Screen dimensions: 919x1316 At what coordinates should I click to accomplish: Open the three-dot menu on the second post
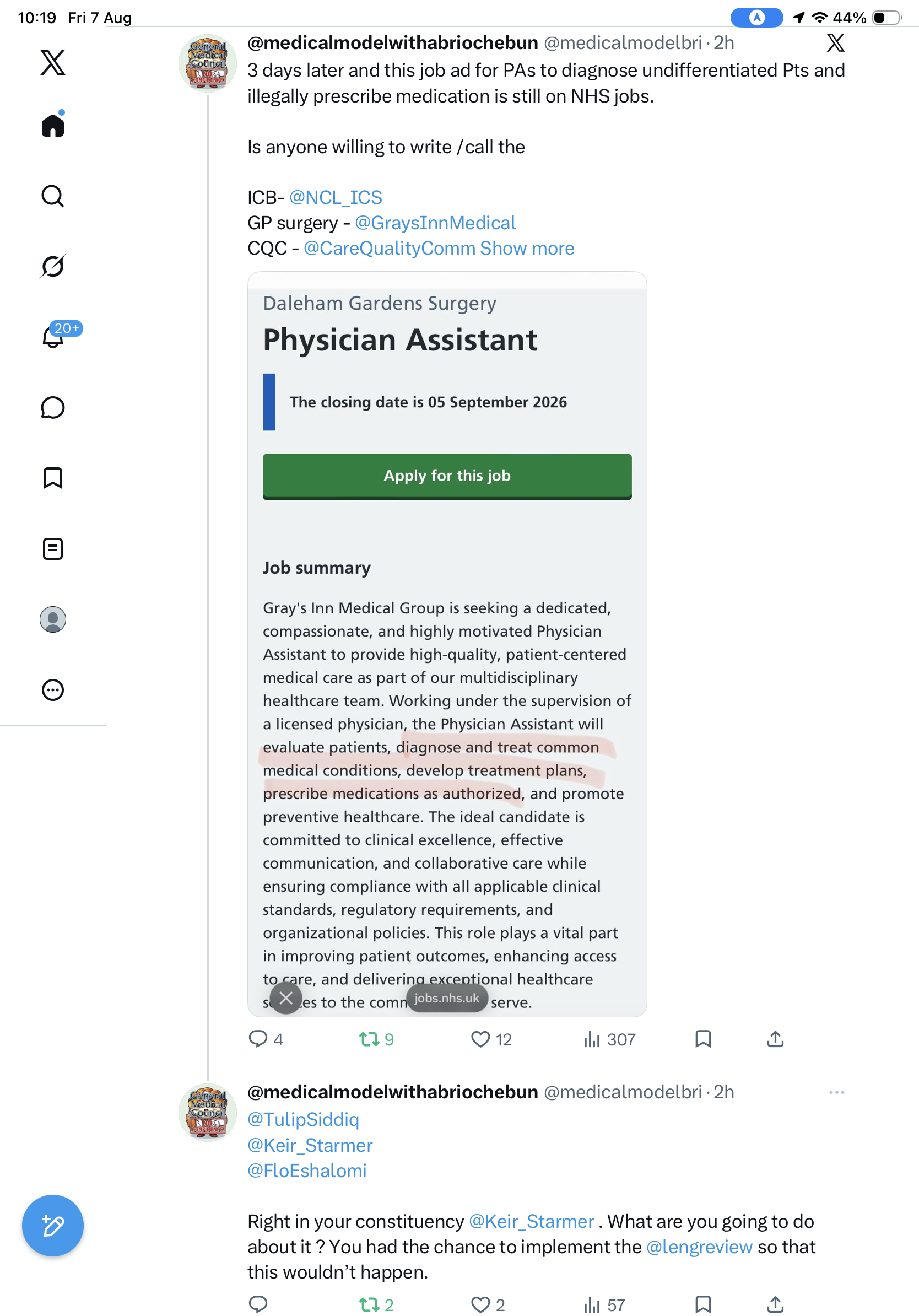click(x=836, y=1092)
